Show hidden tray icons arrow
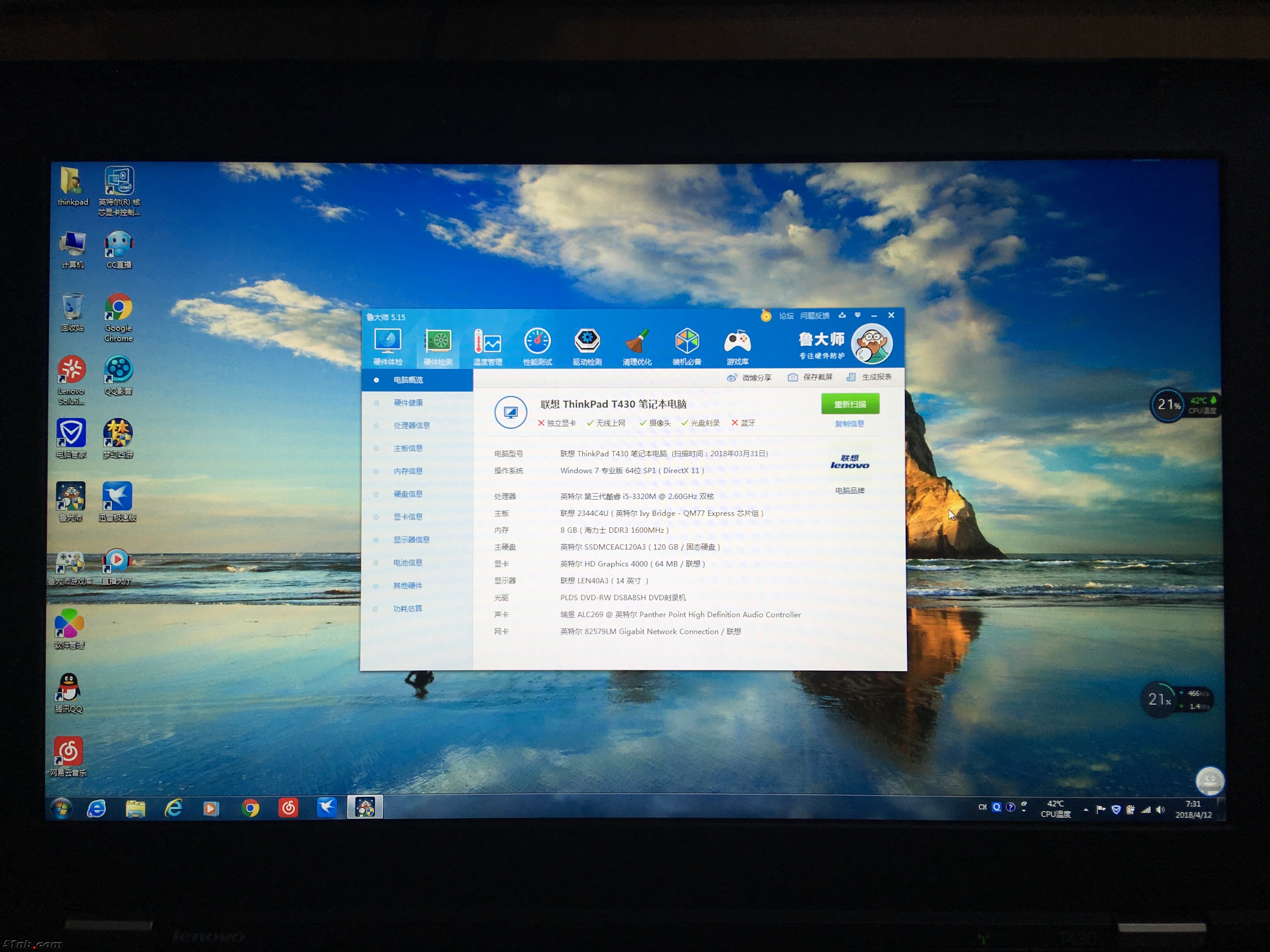 [x=1086, y=810]
